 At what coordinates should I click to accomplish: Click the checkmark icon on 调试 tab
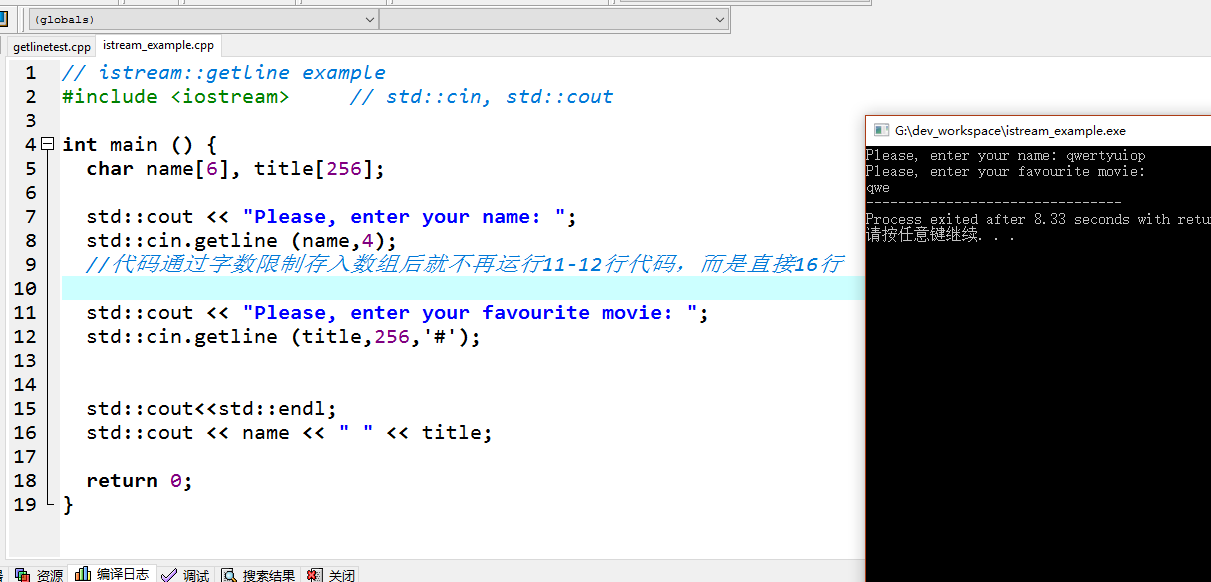pos(169,575)
